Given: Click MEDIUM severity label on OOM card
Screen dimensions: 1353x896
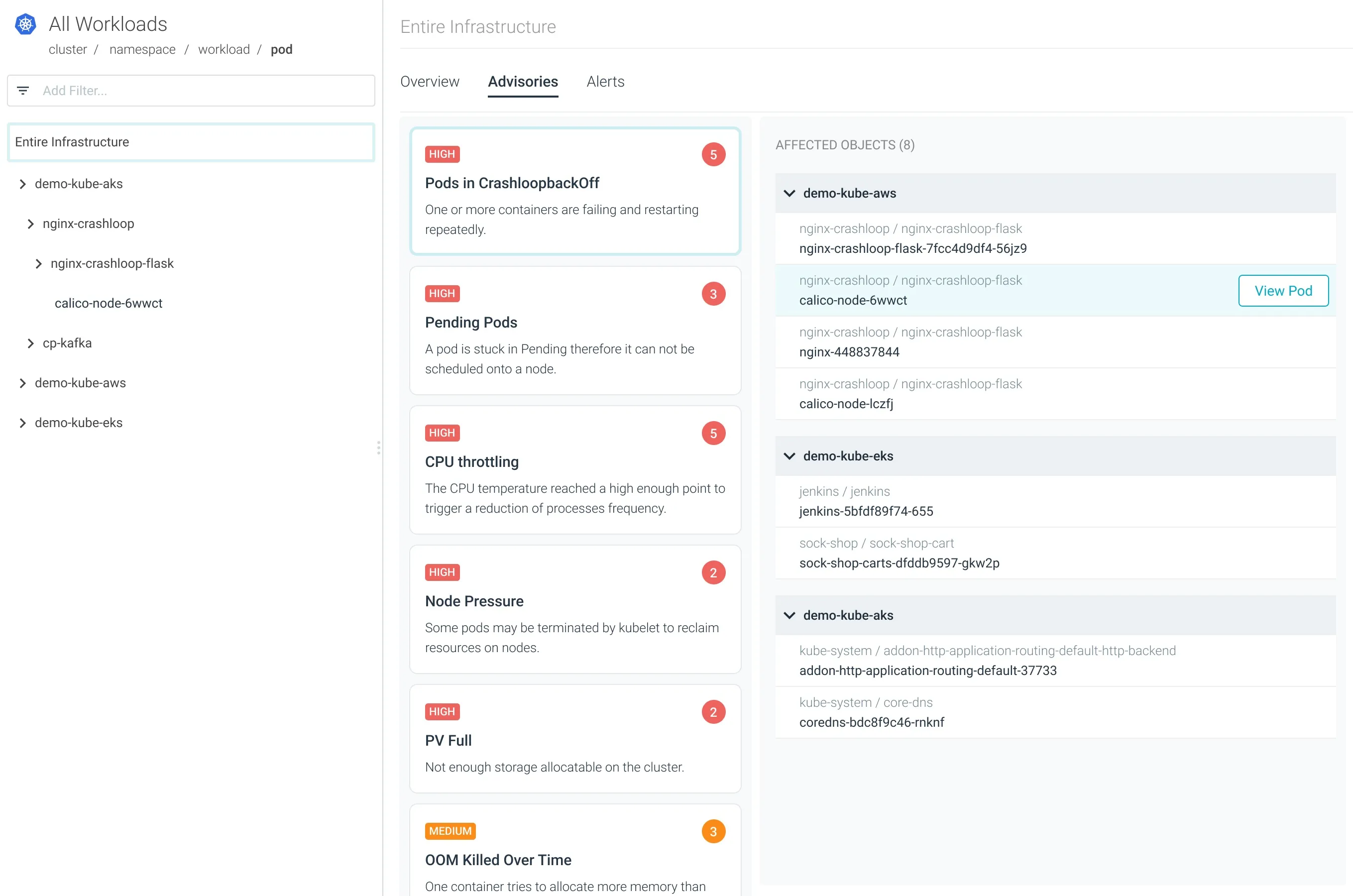Looking at the screenshot, I should [450, 831].
